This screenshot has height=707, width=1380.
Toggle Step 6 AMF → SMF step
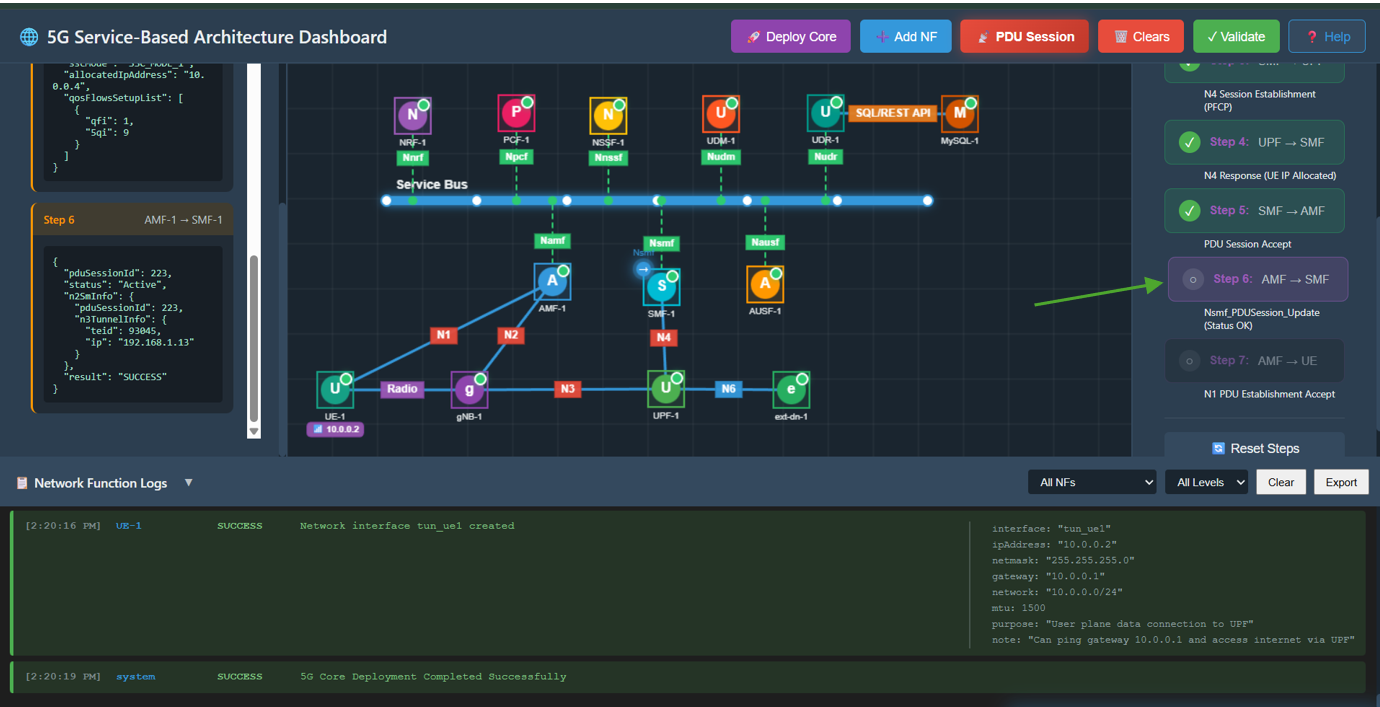tap(1192, 280)
